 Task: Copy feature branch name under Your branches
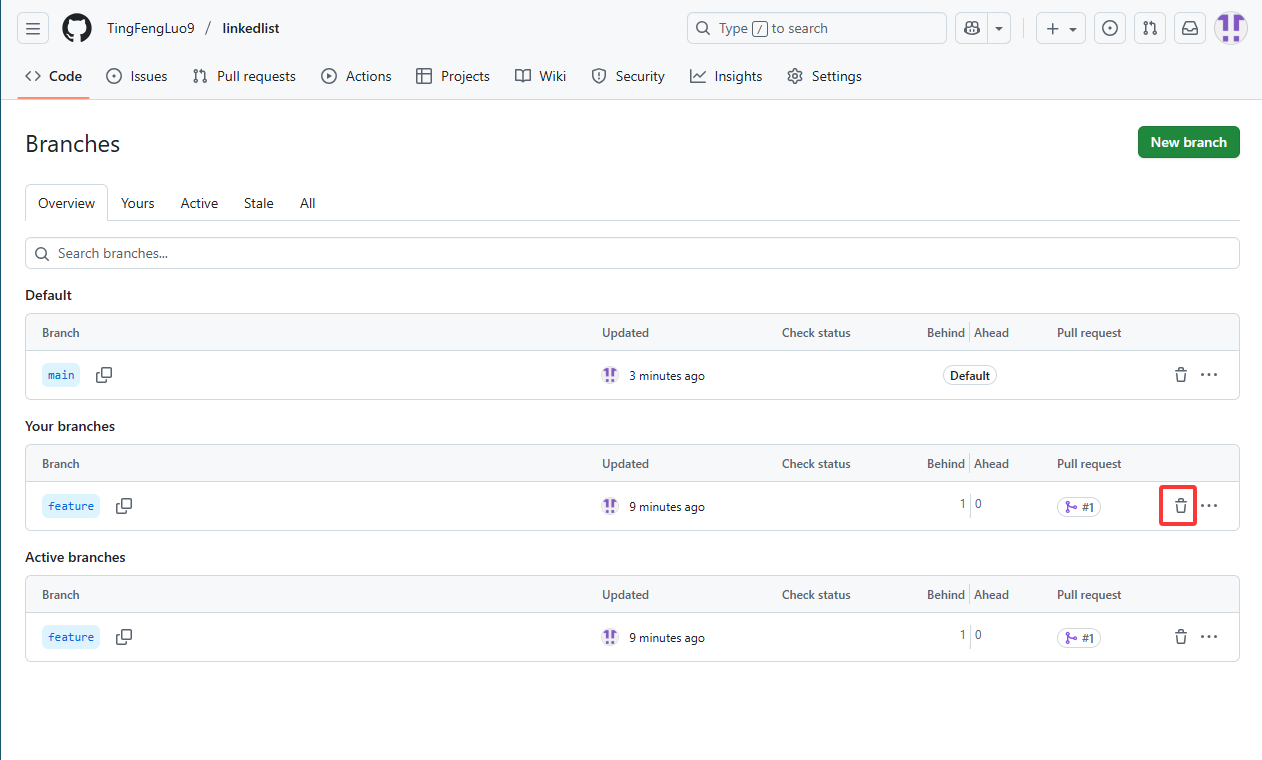124,506
